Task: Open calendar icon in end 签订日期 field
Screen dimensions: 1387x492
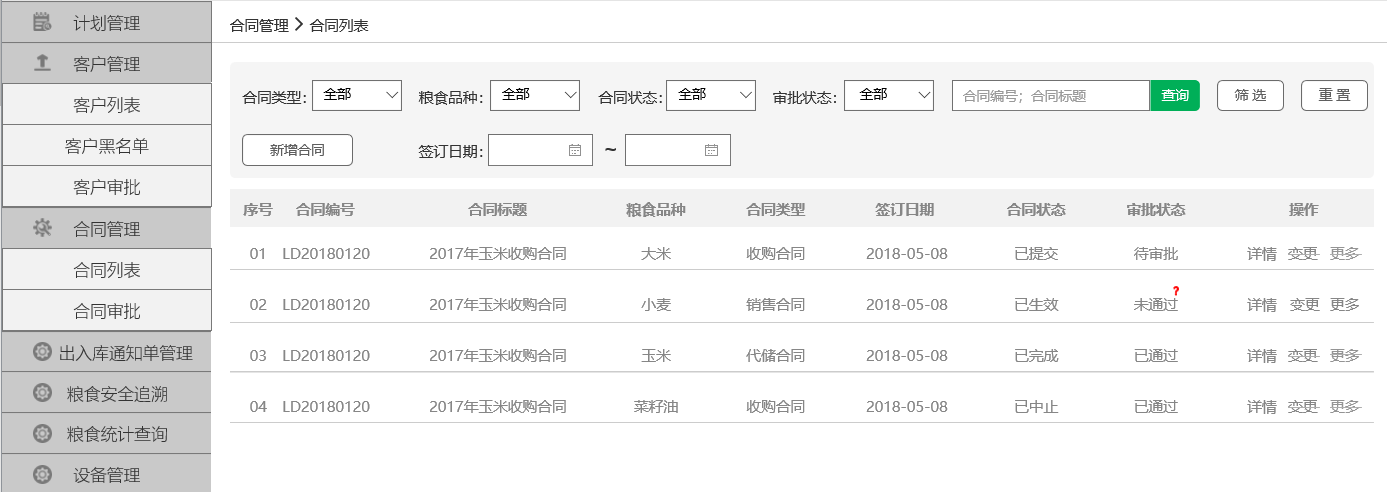Action: [711, 150]
